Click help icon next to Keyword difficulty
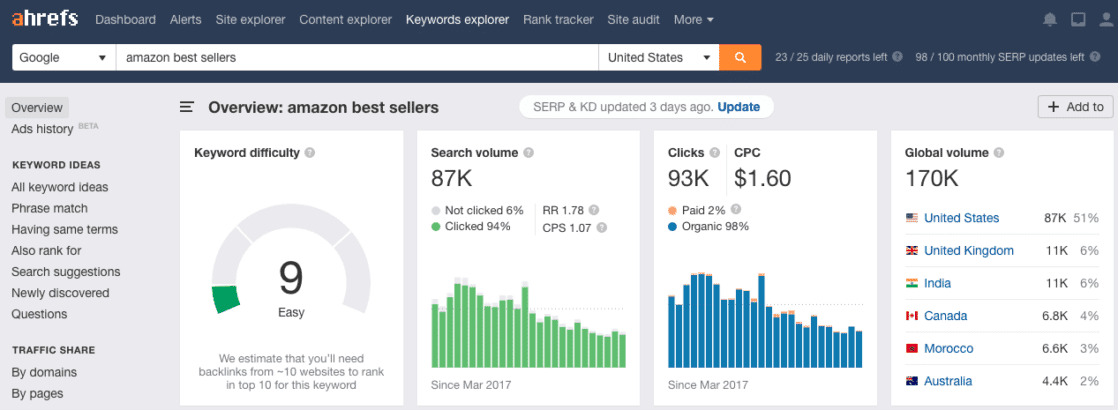1118x410 pixels. coord(309,153)
